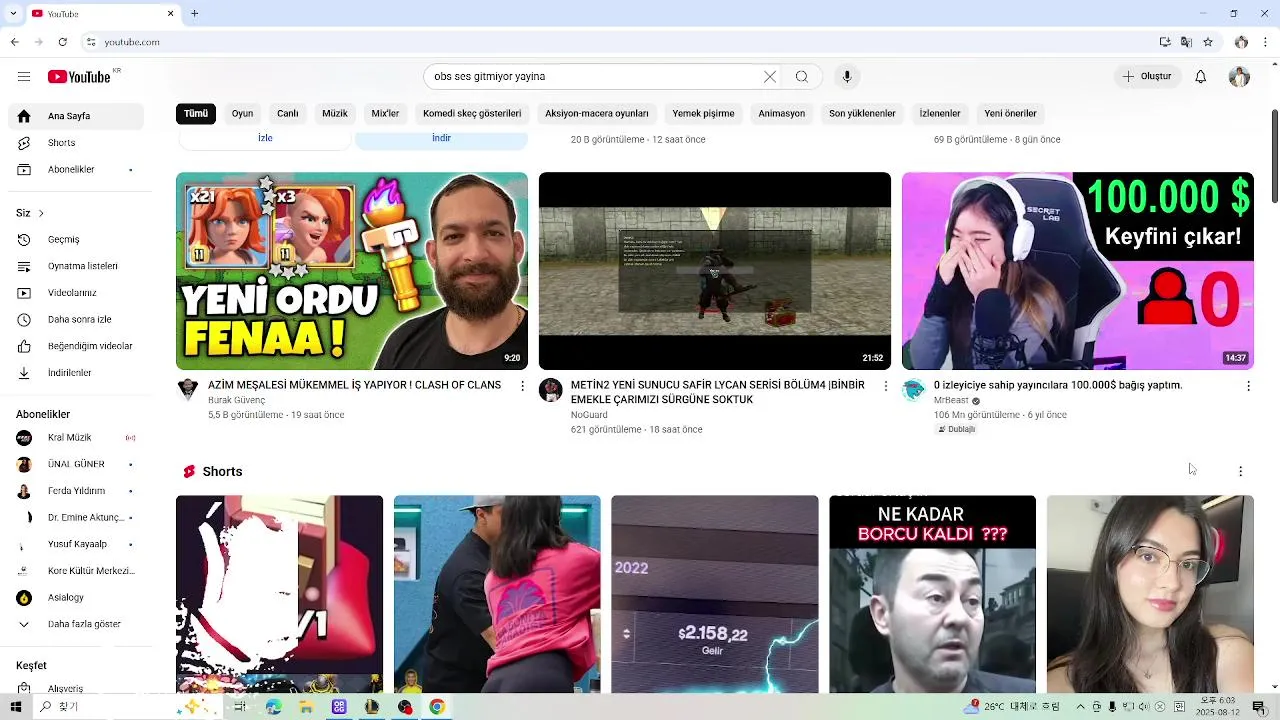This screenshot has width=1280, height=720.
Task: Select the Canlı filter chip
Action: click(x=288, y=113)
